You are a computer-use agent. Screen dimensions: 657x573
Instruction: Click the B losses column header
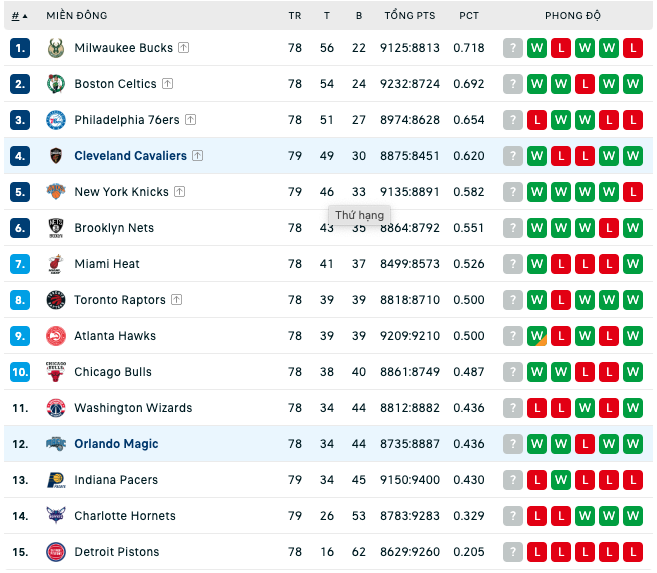[x=359, y=16]
